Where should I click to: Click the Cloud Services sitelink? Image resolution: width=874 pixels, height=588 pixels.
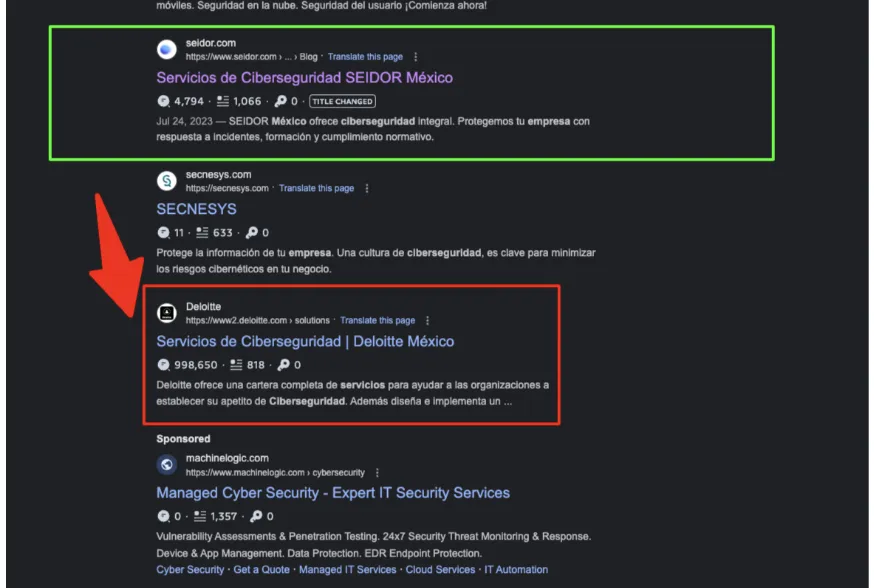pyautogui.click(x=440, y=570)
